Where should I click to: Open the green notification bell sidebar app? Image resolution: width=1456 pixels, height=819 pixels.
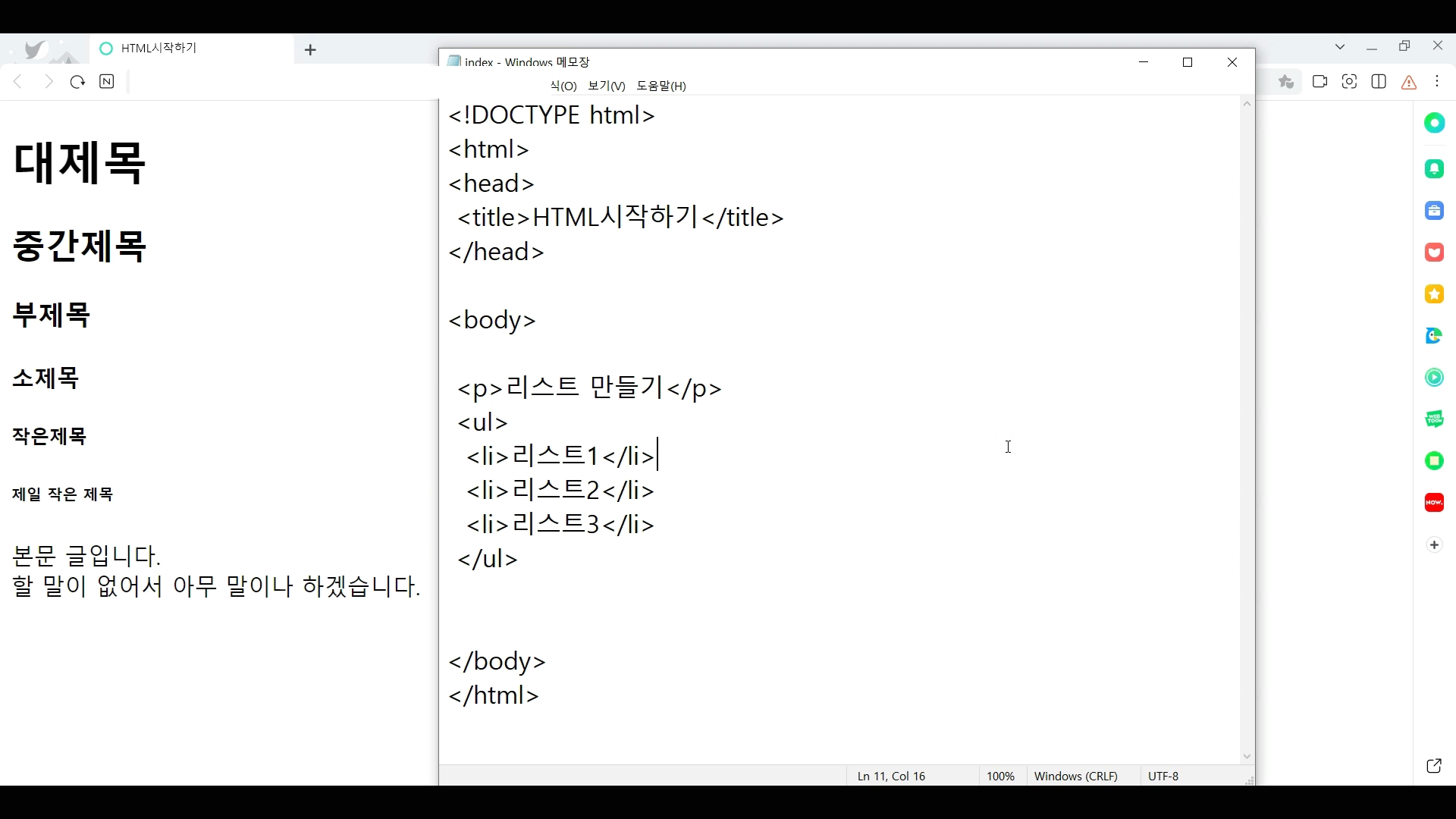coord(1434,169)
